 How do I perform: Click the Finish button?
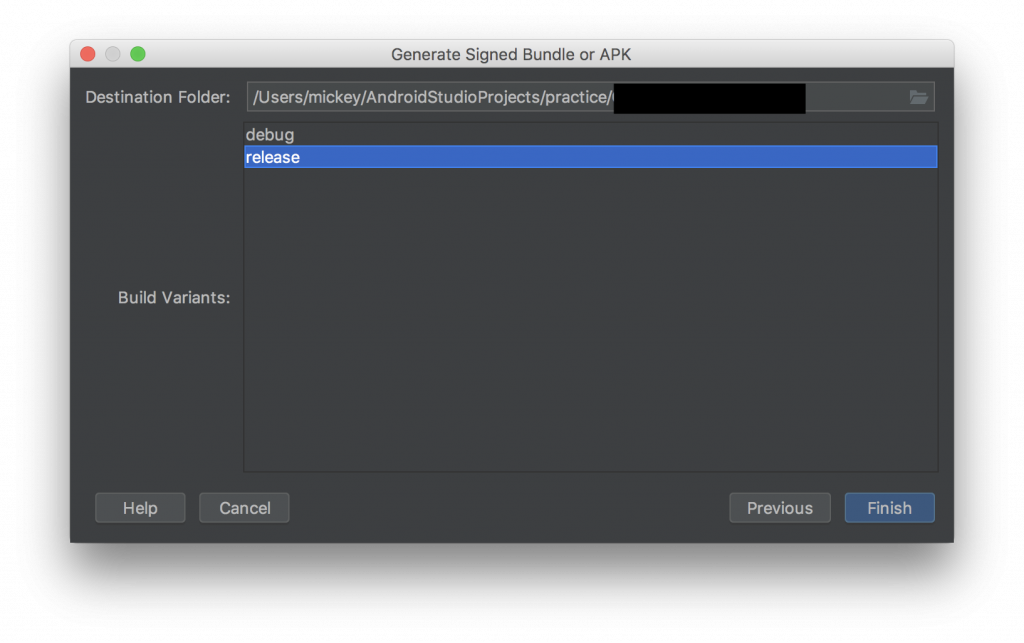889,508
